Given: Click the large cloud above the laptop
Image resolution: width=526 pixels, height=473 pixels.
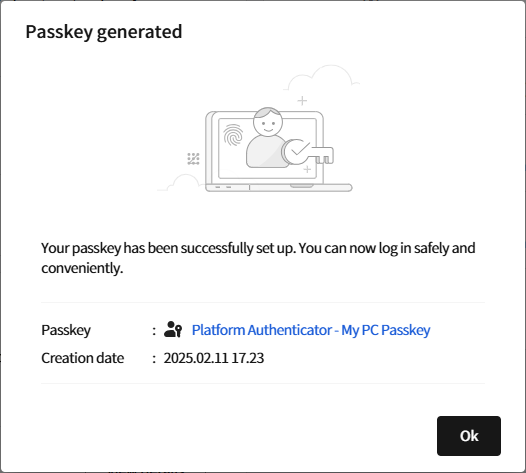Looking at the screenshot, I should tap(321, 78).
